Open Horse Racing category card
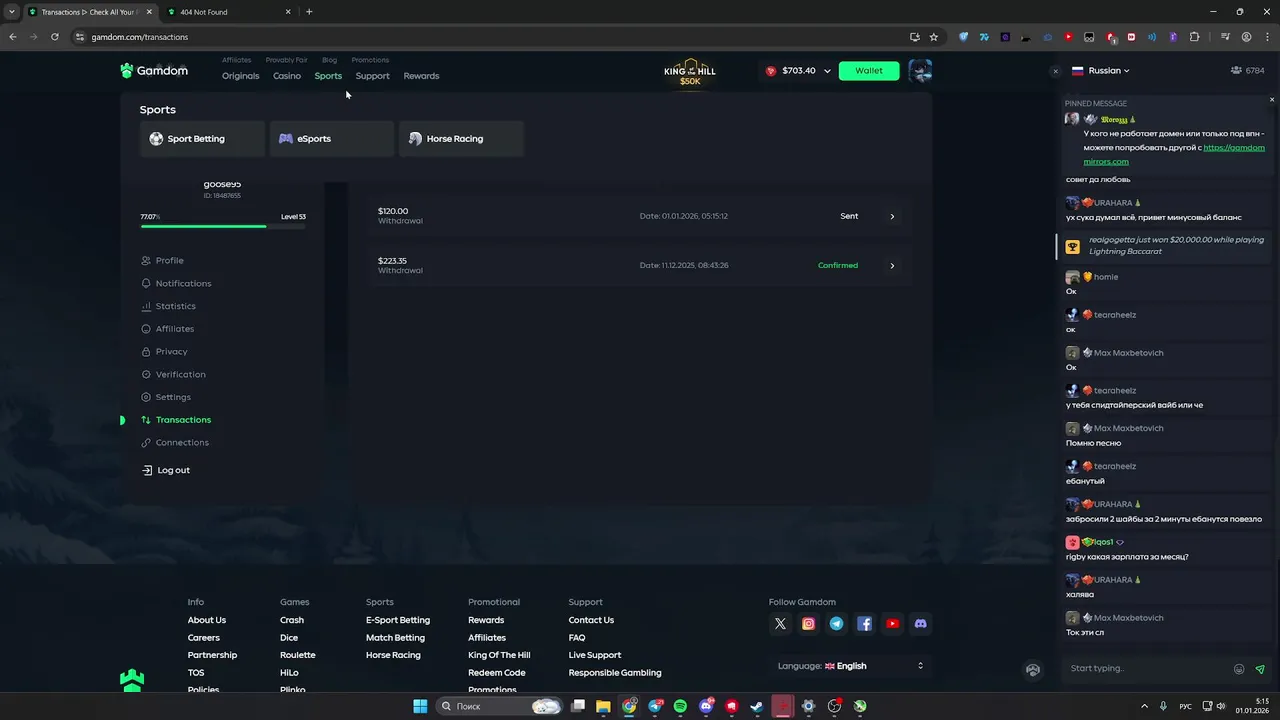The height and width of the screenshot is (720, 1280). (461, 139)
